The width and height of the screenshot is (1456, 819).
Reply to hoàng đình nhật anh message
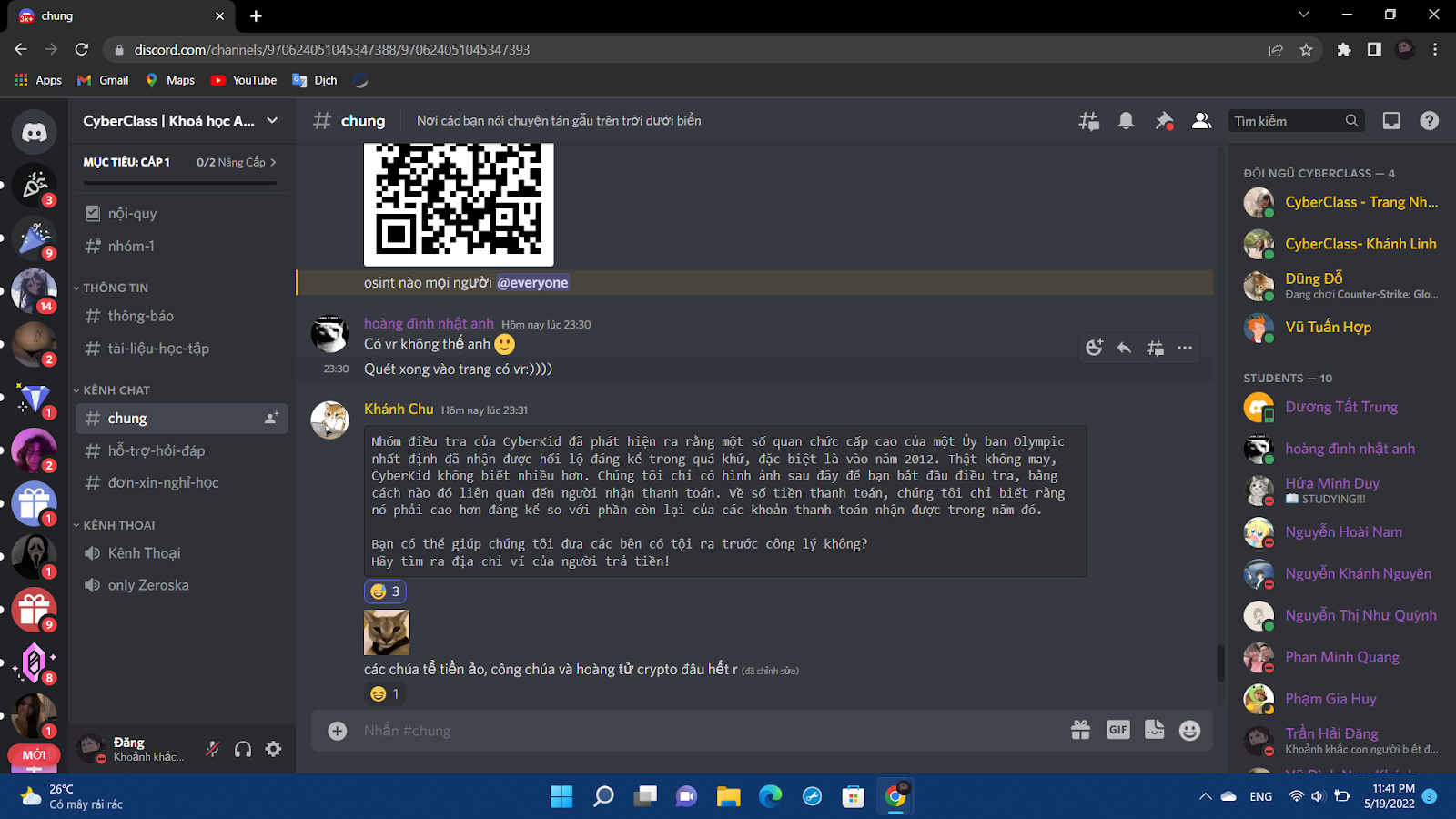1125,348
